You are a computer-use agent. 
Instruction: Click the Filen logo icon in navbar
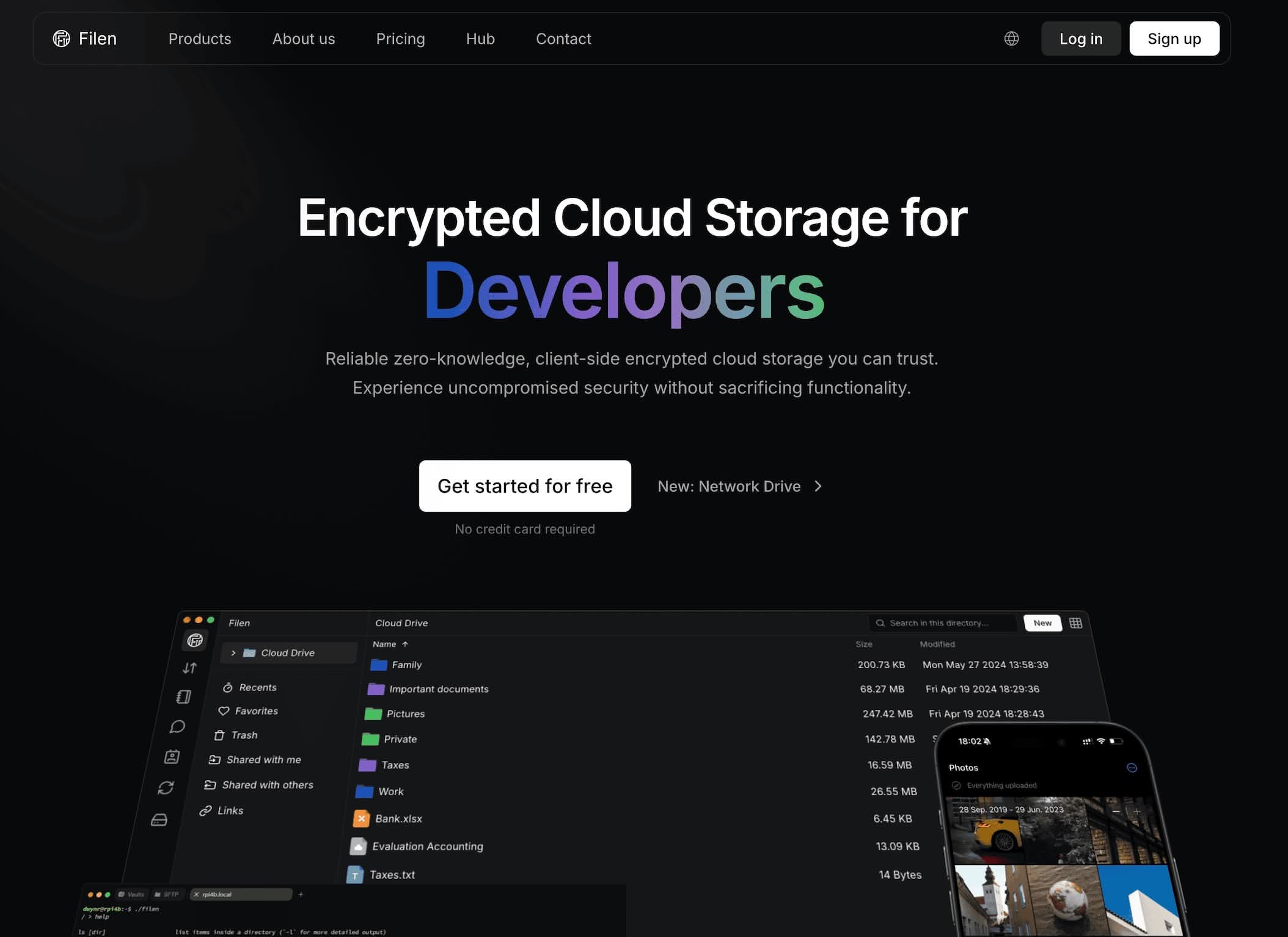pyautogui.click(x=61, y=38)
